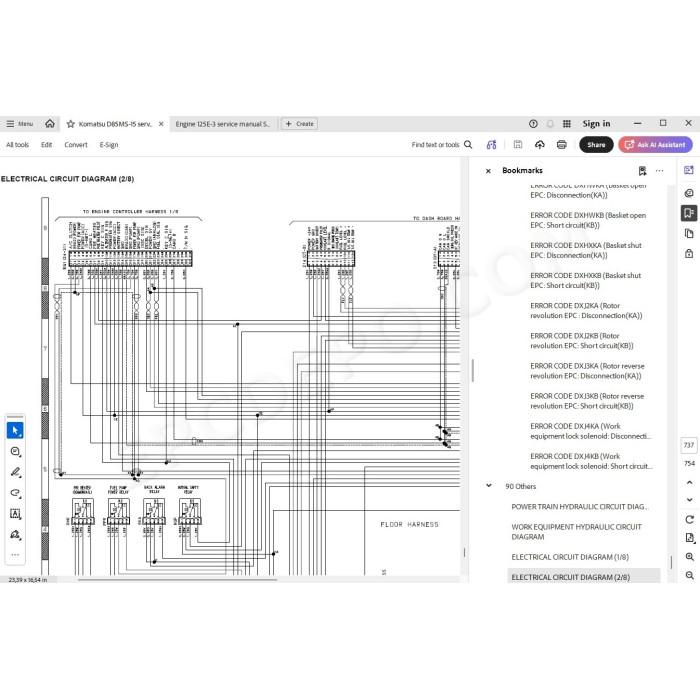The width and height of the screenshot is (700, 700).
Task: Select the arrow Select tool
Action: 15,430
